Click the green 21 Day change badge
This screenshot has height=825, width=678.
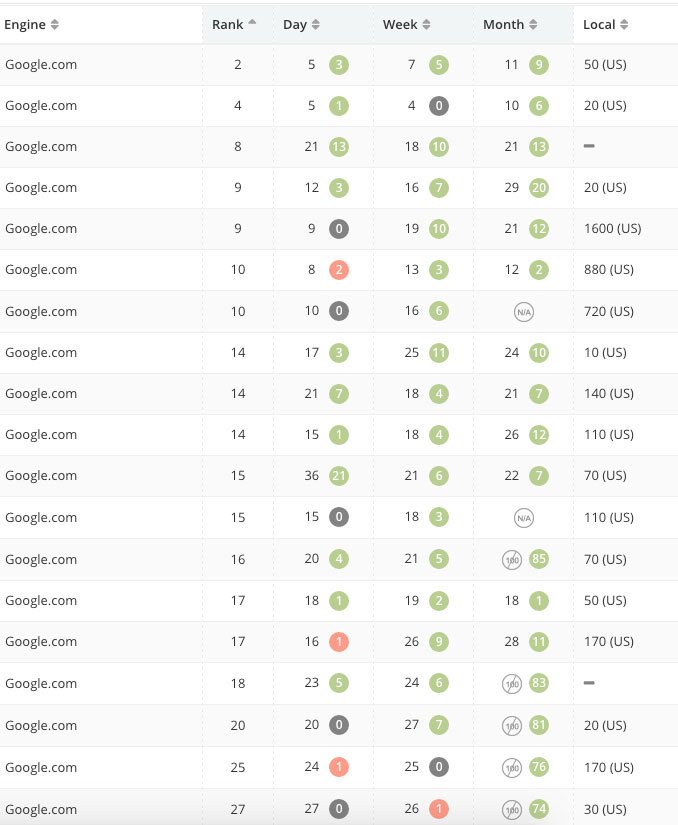[339, 476]
